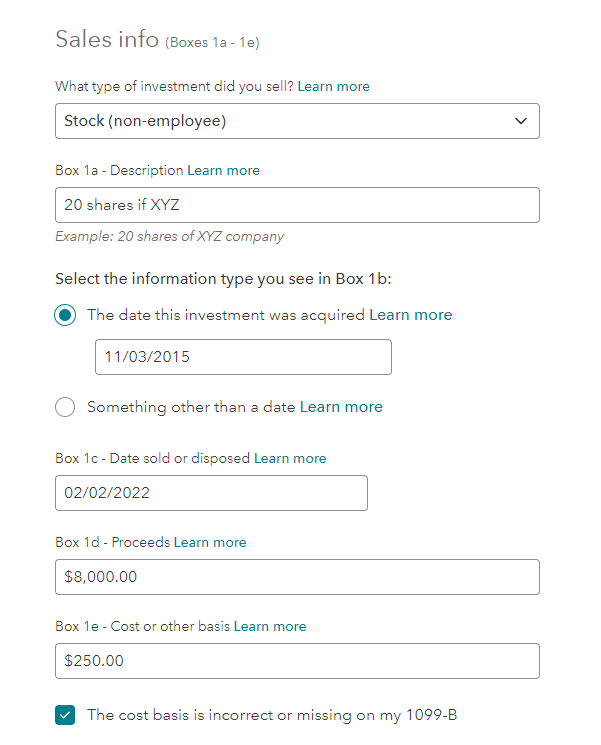
Task: Open Learn more for 'Something other than a date'
Action: (x=340, y=407)
